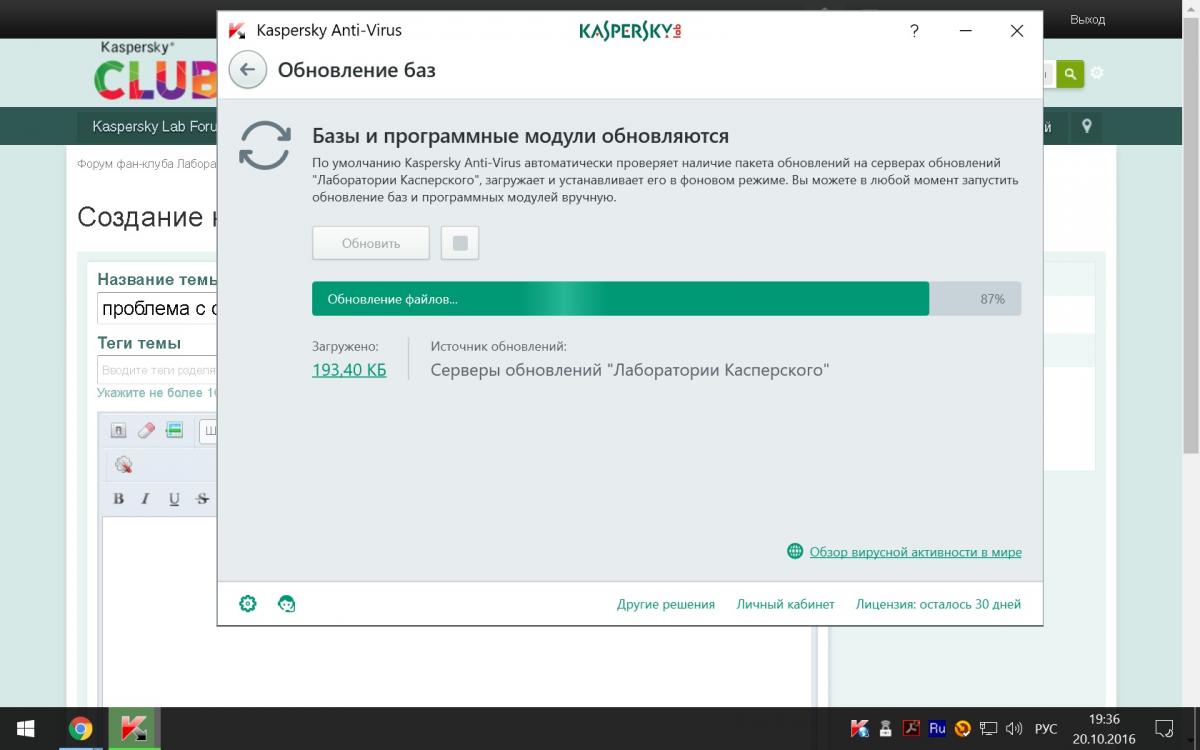This screenshot has height=750, width=1200.
Task: Click Выход in the forum header
Action: (1087, 19)
